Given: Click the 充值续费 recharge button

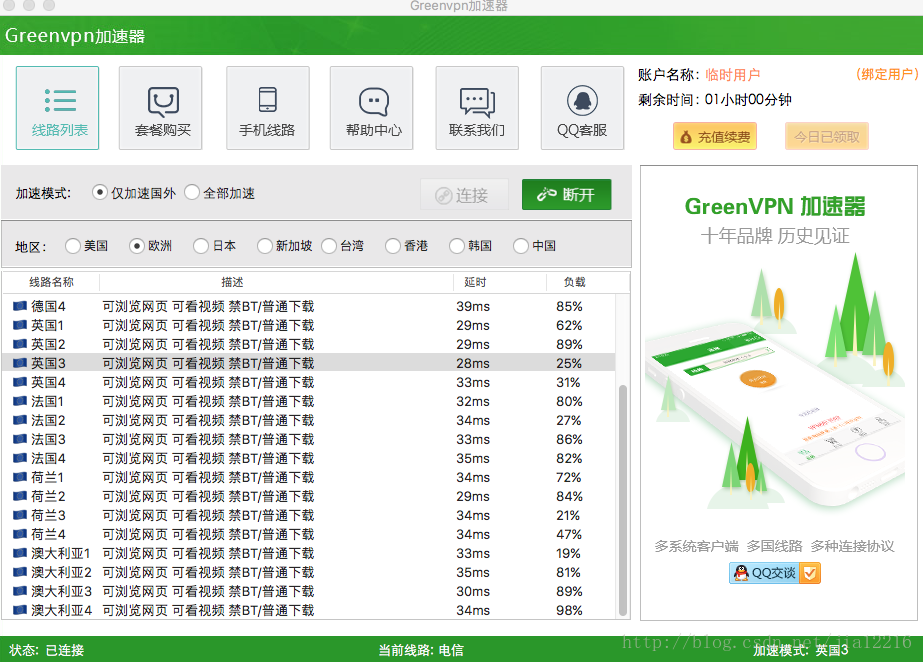Looking at the screenshot, I should click(x=715, y=137).
